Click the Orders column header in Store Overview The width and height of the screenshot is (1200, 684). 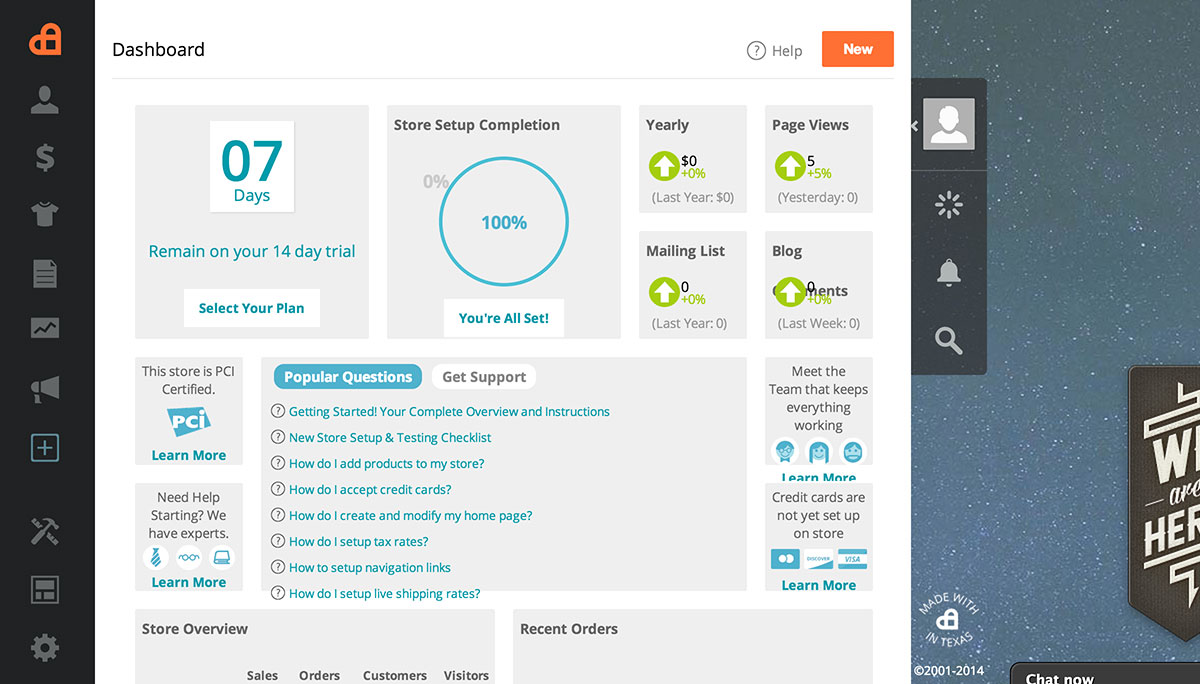point(320,676)
